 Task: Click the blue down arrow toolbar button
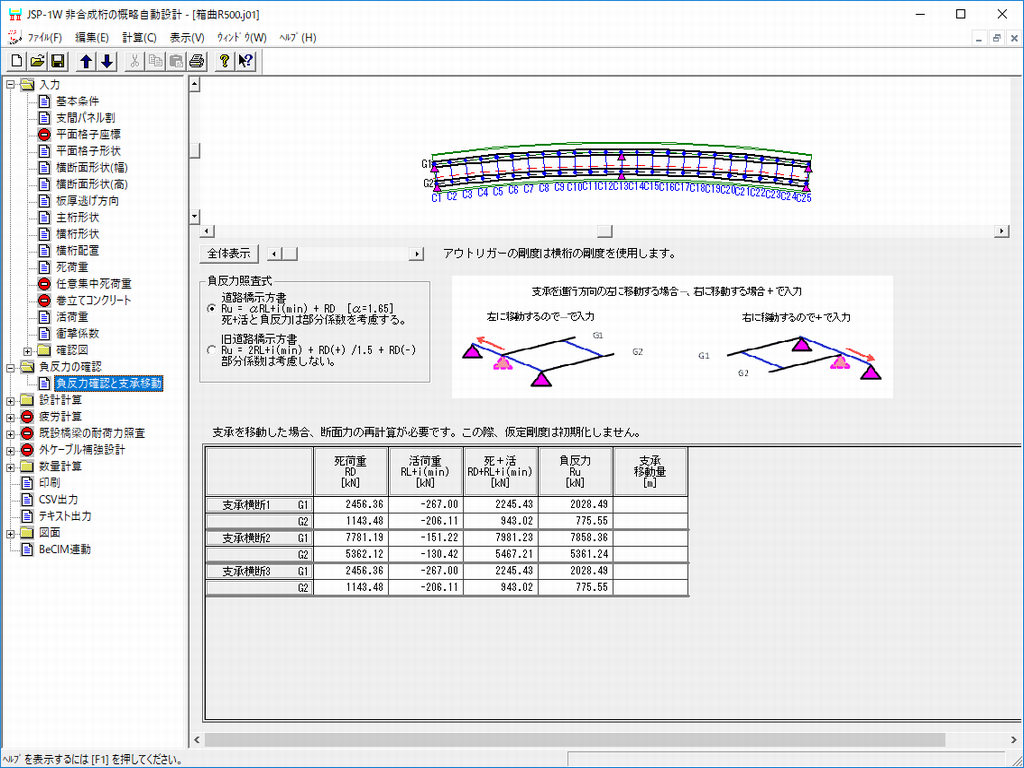pyautogui.click(x=107, y=61)
